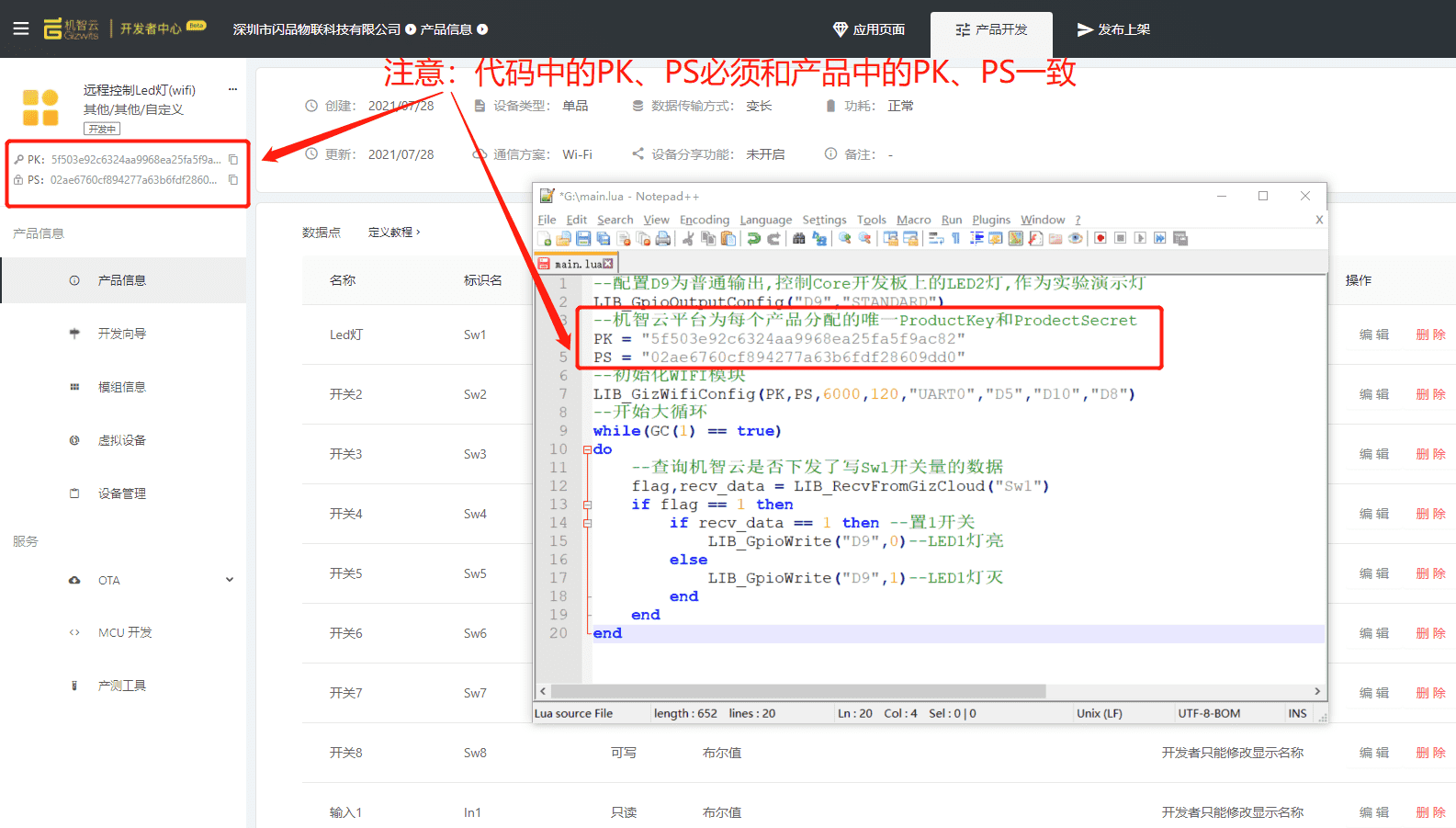Click Zoom Out icon in Notepad++ toolbar
The width and height of the screenshot is (1456, 828).
point(864,238)
